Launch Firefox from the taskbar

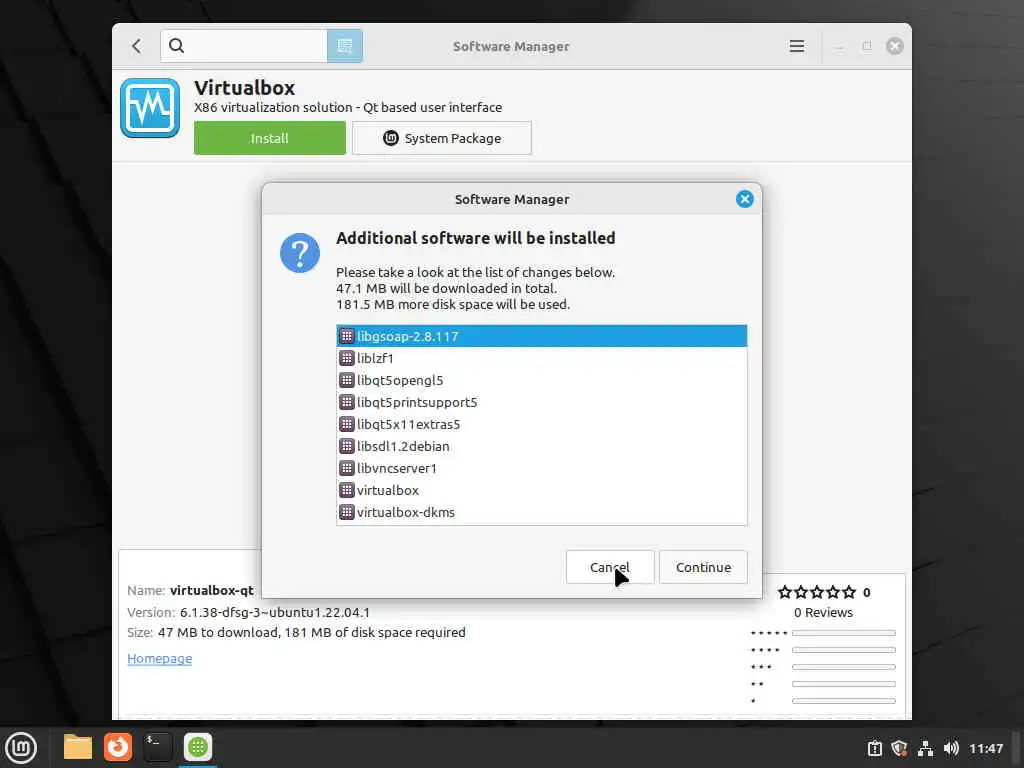point(118,748)
